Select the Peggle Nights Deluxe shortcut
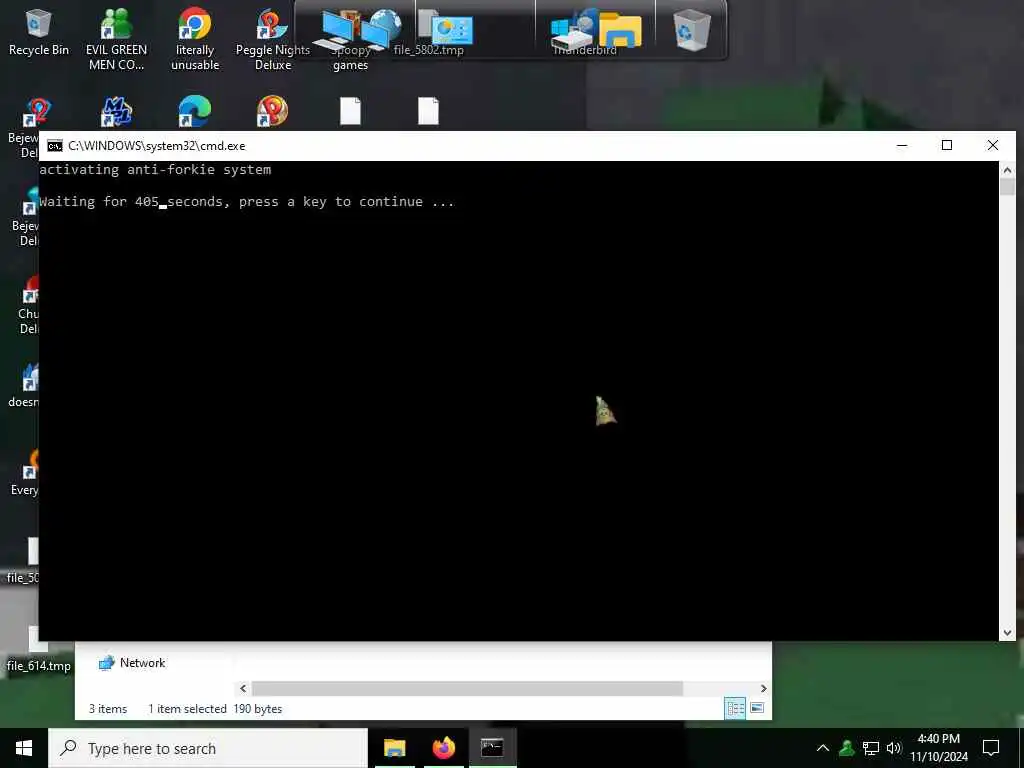 272,39
